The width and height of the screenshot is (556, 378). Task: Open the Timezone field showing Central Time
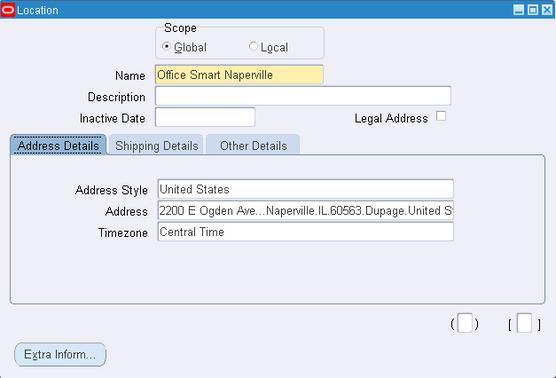pyautogui.click(x=306, y=232)
